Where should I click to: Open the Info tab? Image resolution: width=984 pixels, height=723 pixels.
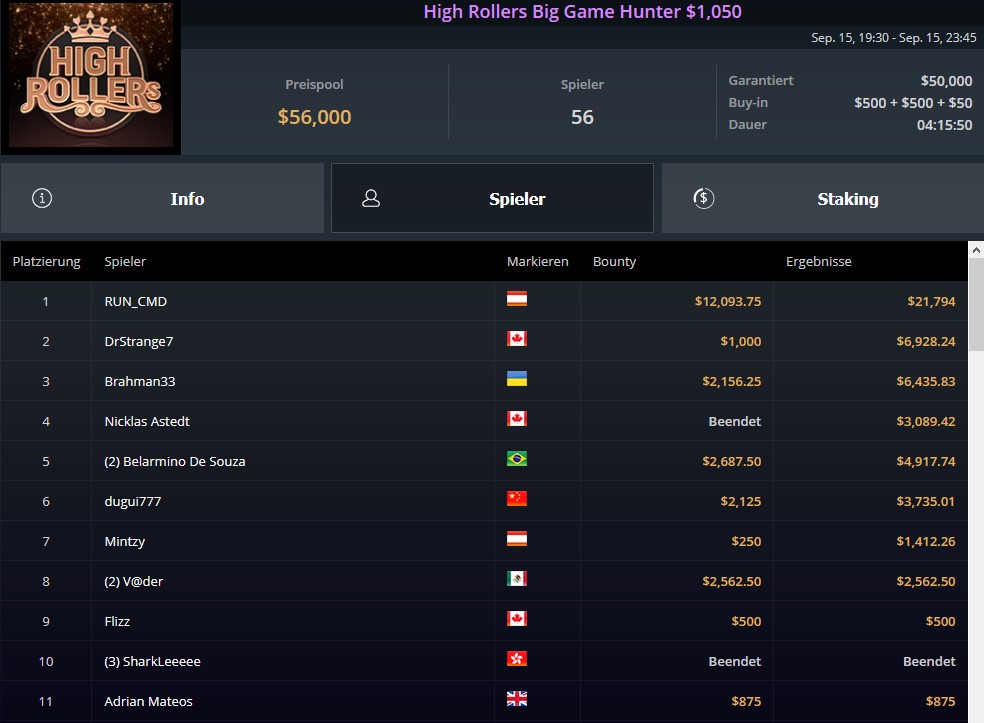click(x=163, y=198)
